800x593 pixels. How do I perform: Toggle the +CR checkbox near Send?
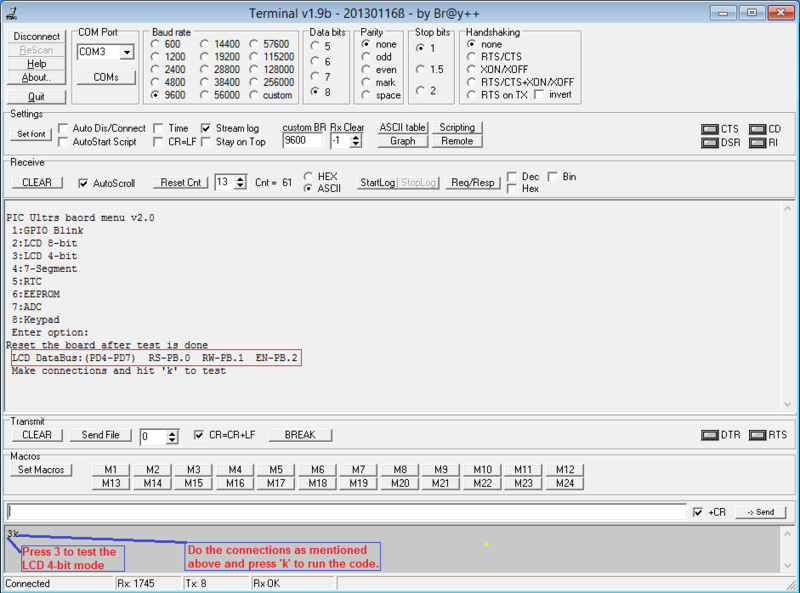(698, 512)
